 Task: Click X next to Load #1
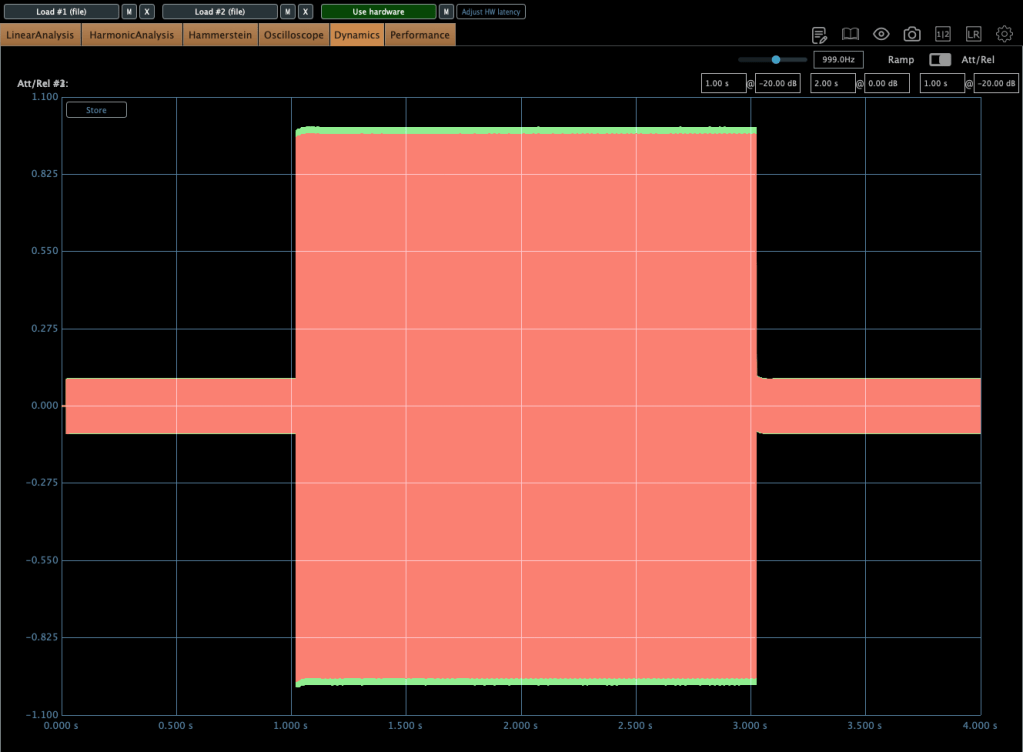point(147,12)
